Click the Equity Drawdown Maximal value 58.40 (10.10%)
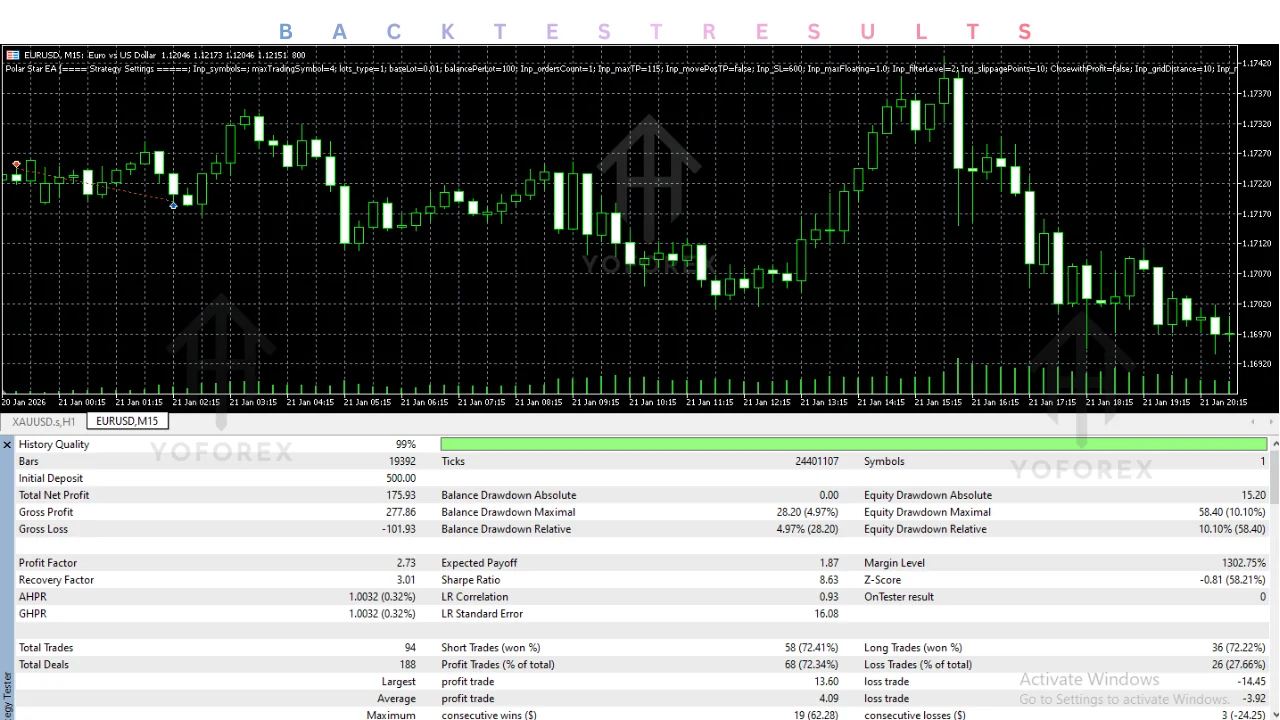Image resolution: width=1280 pixels, height=720 pixels. [x=1232, y=513]
